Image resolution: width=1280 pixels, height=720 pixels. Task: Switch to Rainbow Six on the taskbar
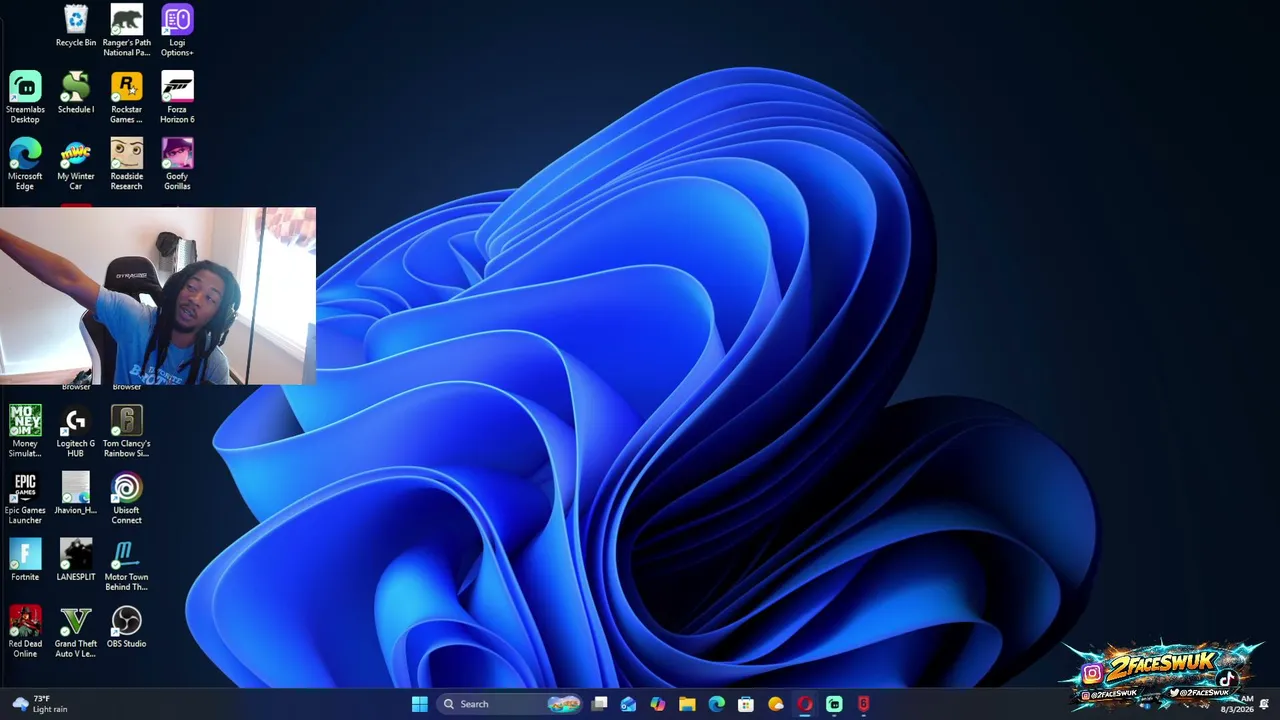pyautogui.click(x=864, y=704)
